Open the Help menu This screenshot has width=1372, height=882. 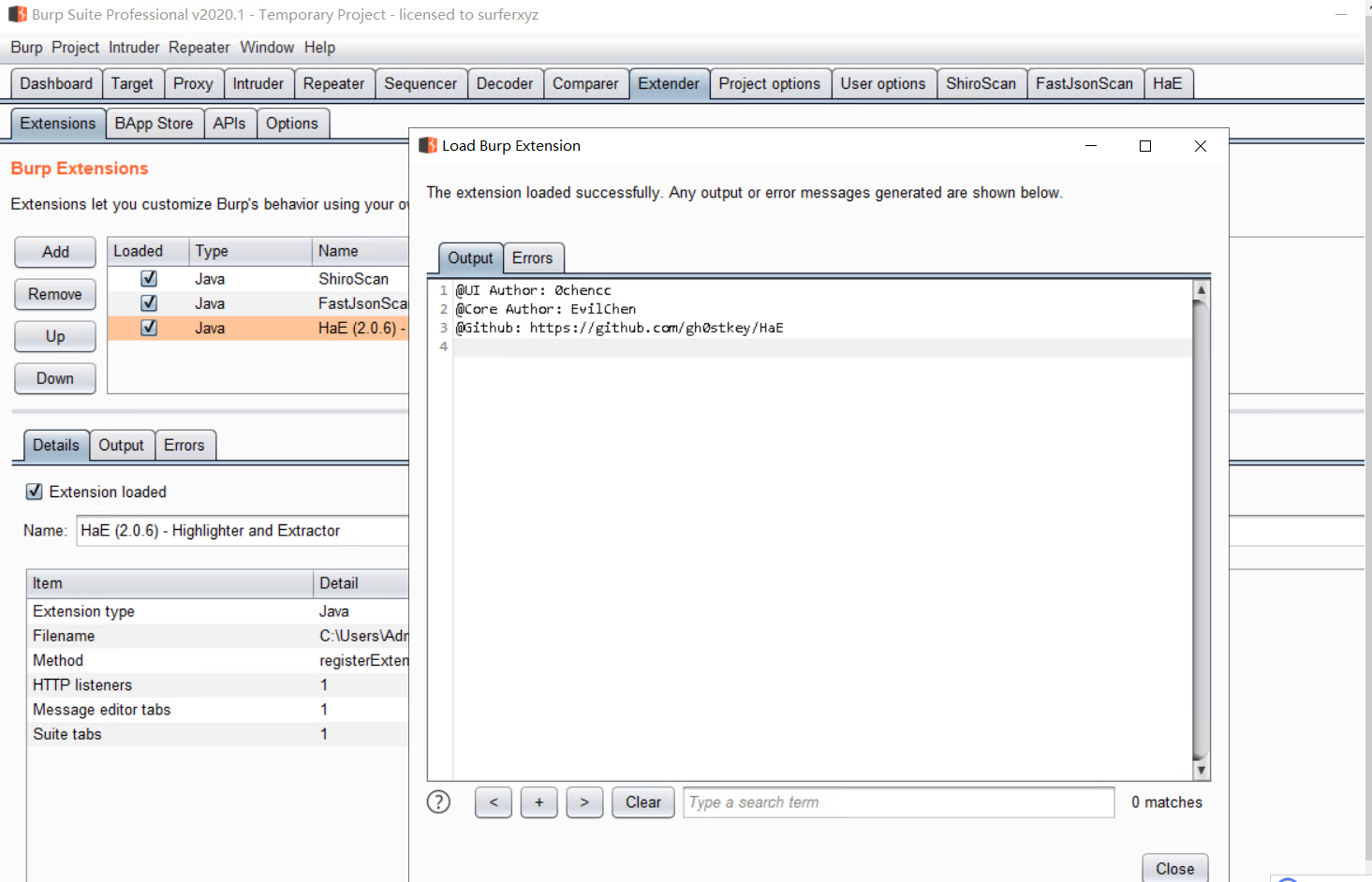click(319, 48)
